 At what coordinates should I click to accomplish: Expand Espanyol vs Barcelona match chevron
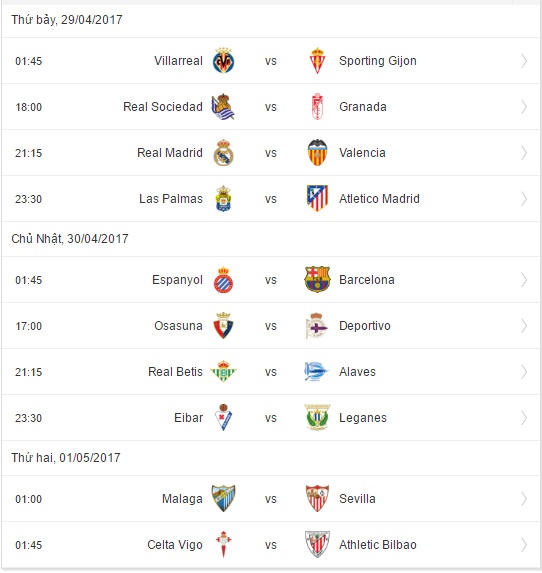[x=524, y=280]
